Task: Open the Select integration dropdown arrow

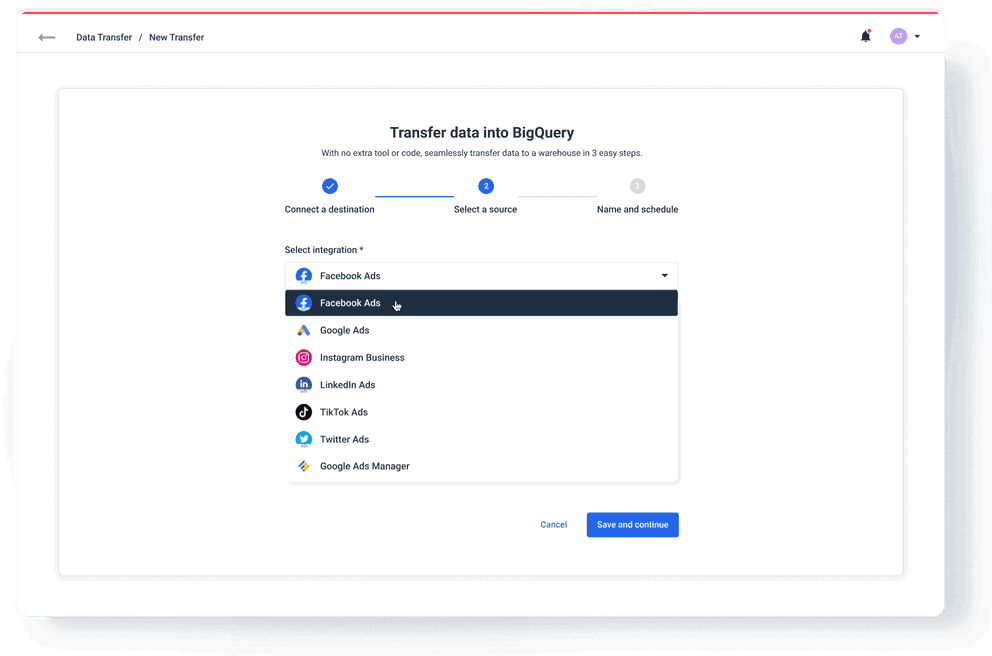Action: click(663, 275)
